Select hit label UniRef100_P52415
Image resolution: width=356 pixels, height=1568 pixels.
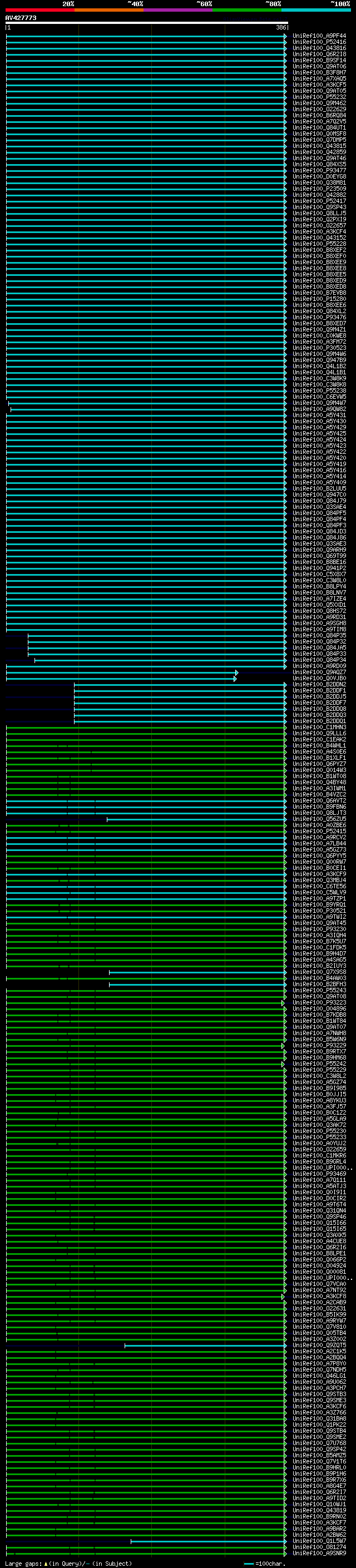[319, 832]
